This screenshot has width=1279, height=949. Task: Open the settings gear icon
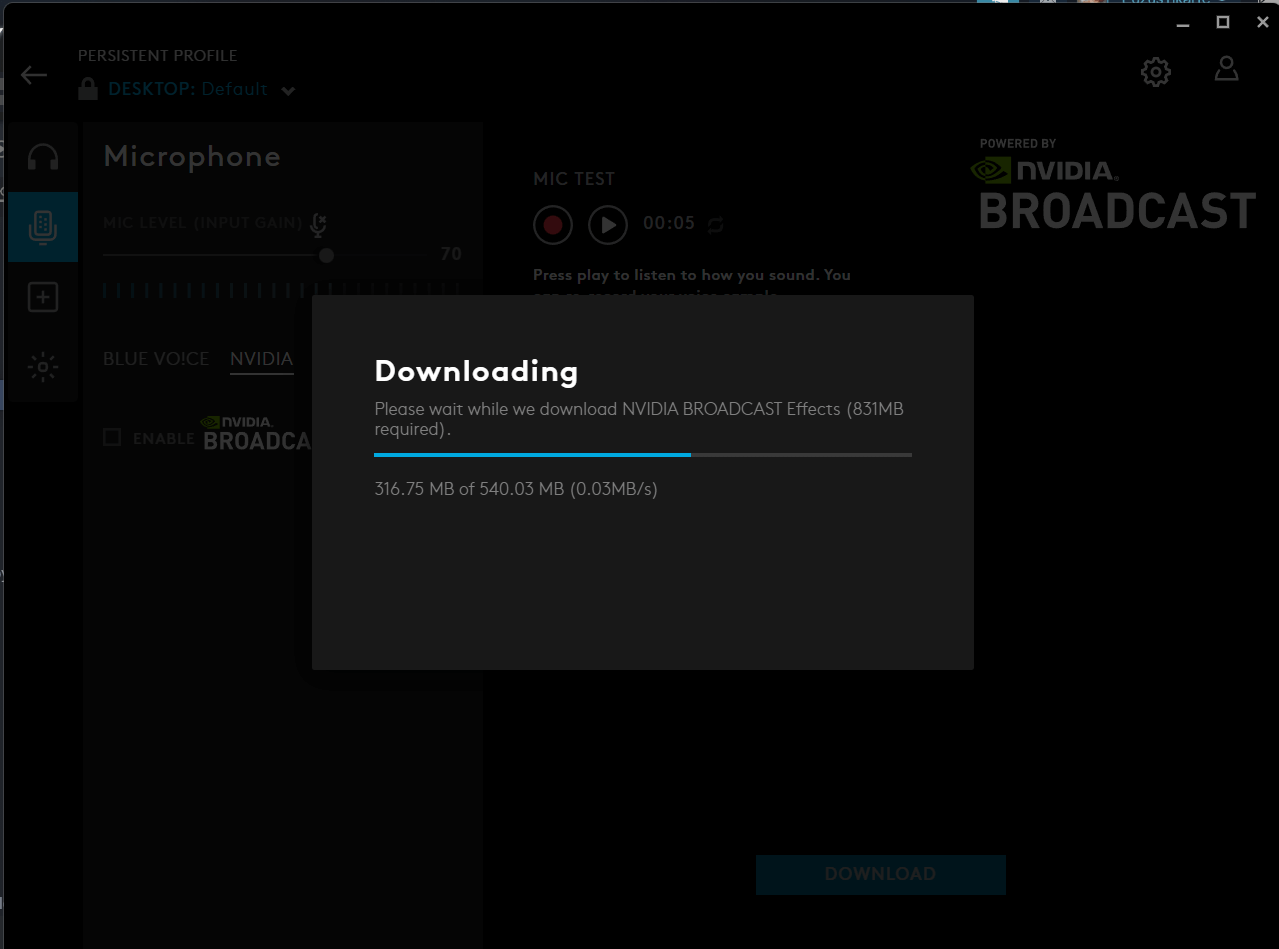pyautogui.click(x=1155, y=72)
